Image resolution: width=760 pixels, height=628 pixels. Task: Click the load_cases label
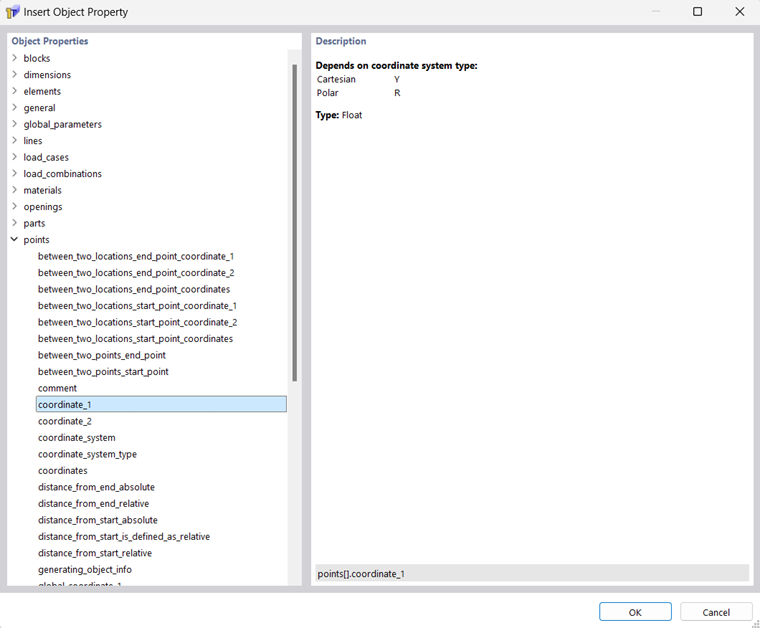[x=46, y=157]
